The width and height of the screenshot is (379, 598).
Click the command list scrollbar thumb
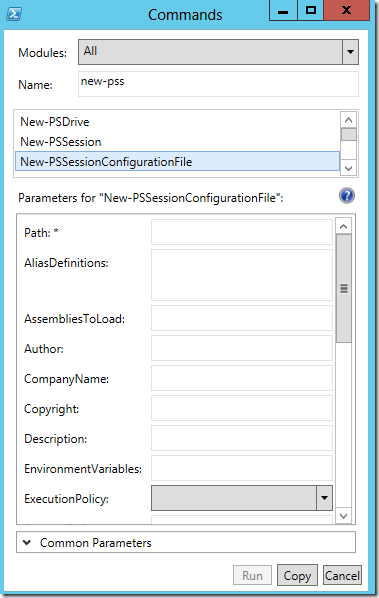(348, 135)
